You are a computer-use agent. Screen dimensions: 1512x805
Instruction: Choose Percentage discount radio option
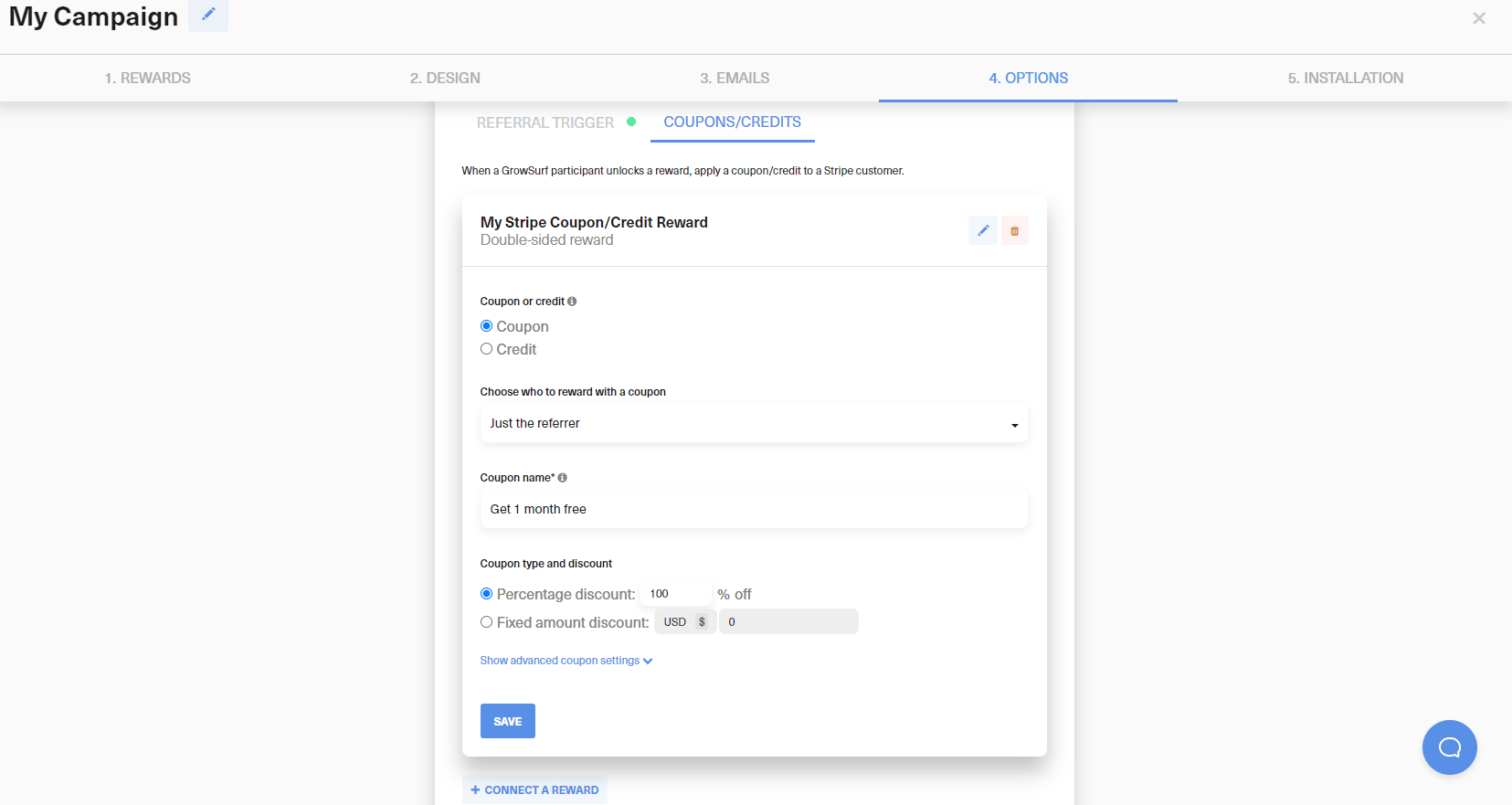(487, 594)
